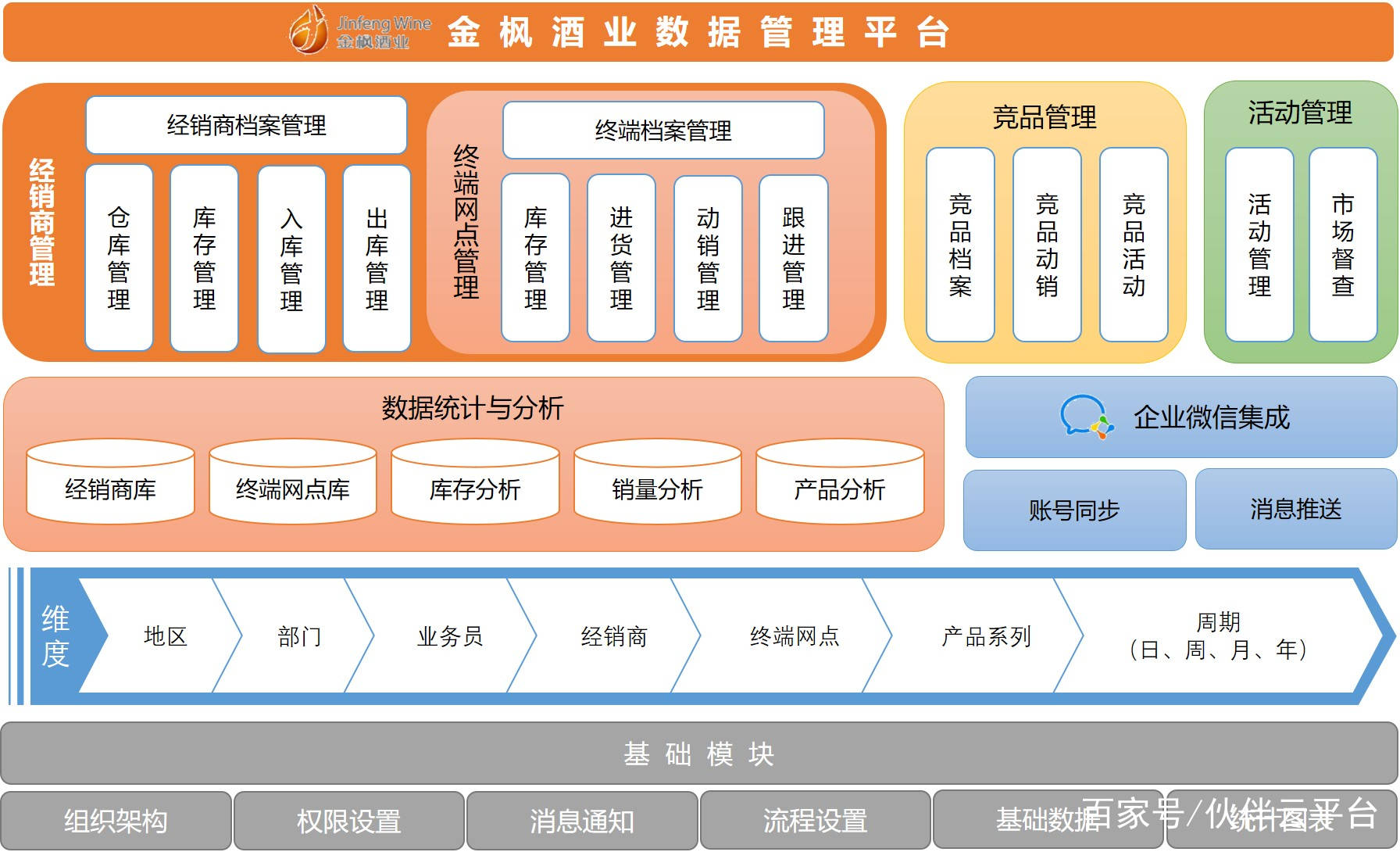
Task: Select the 市场督查 module box
Action: (x=1343, y=245)
